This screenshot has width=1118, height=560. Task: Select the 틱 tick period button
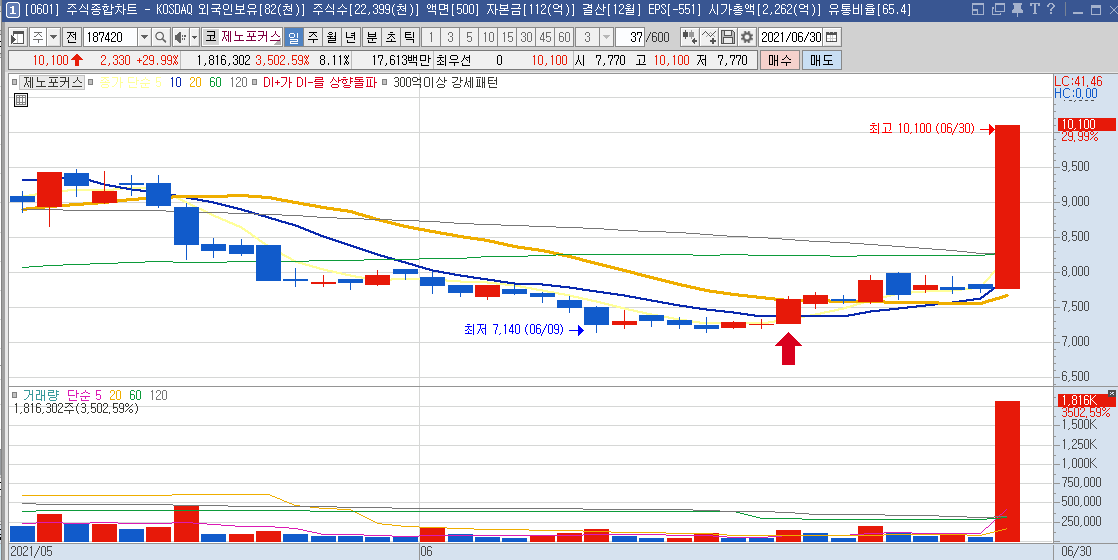pos(409,37)
